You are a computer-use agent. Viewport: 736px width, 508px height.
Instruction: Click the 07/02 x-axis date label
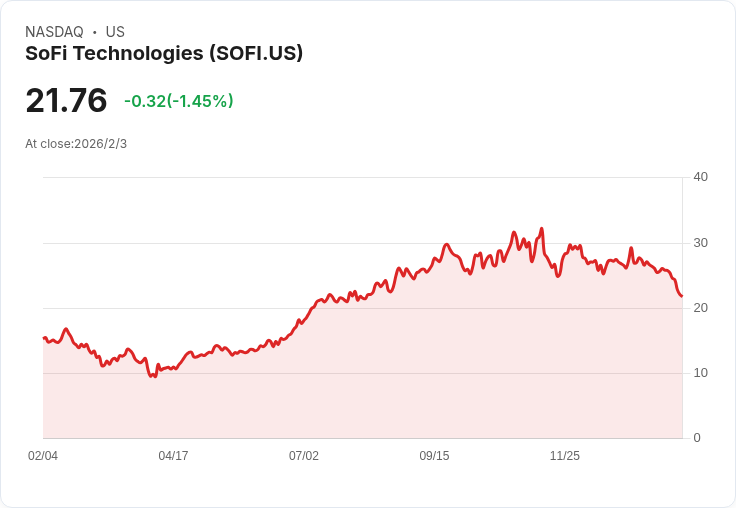point(304,456)
